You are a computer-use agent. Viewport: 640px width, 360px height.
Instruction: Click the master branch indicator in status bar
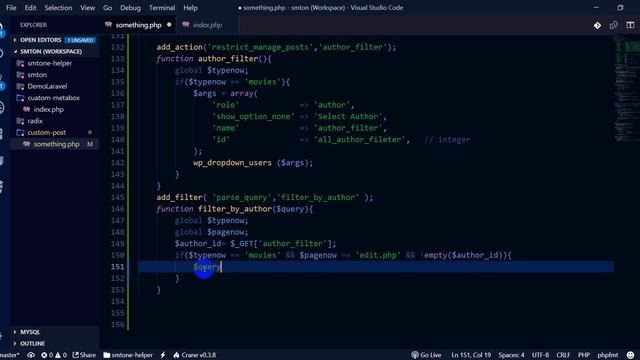tap(10, 355)
